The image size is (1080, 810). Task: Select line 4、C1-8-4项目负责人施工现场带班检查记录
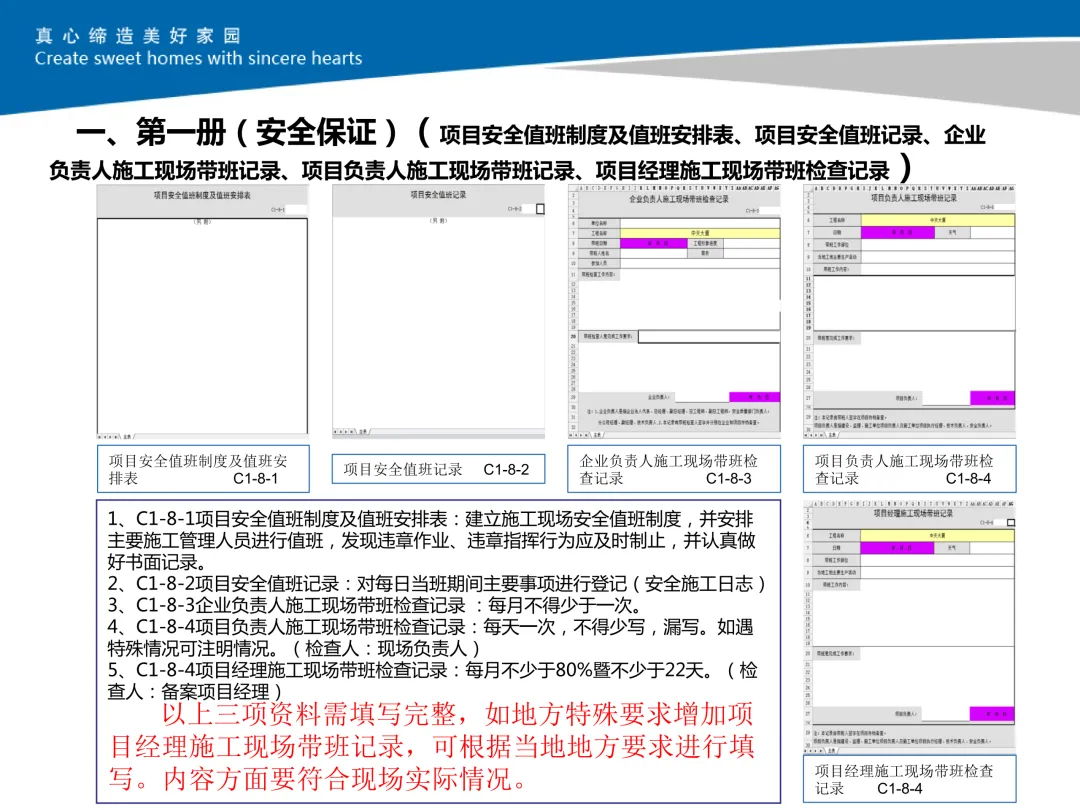point(431,638)
